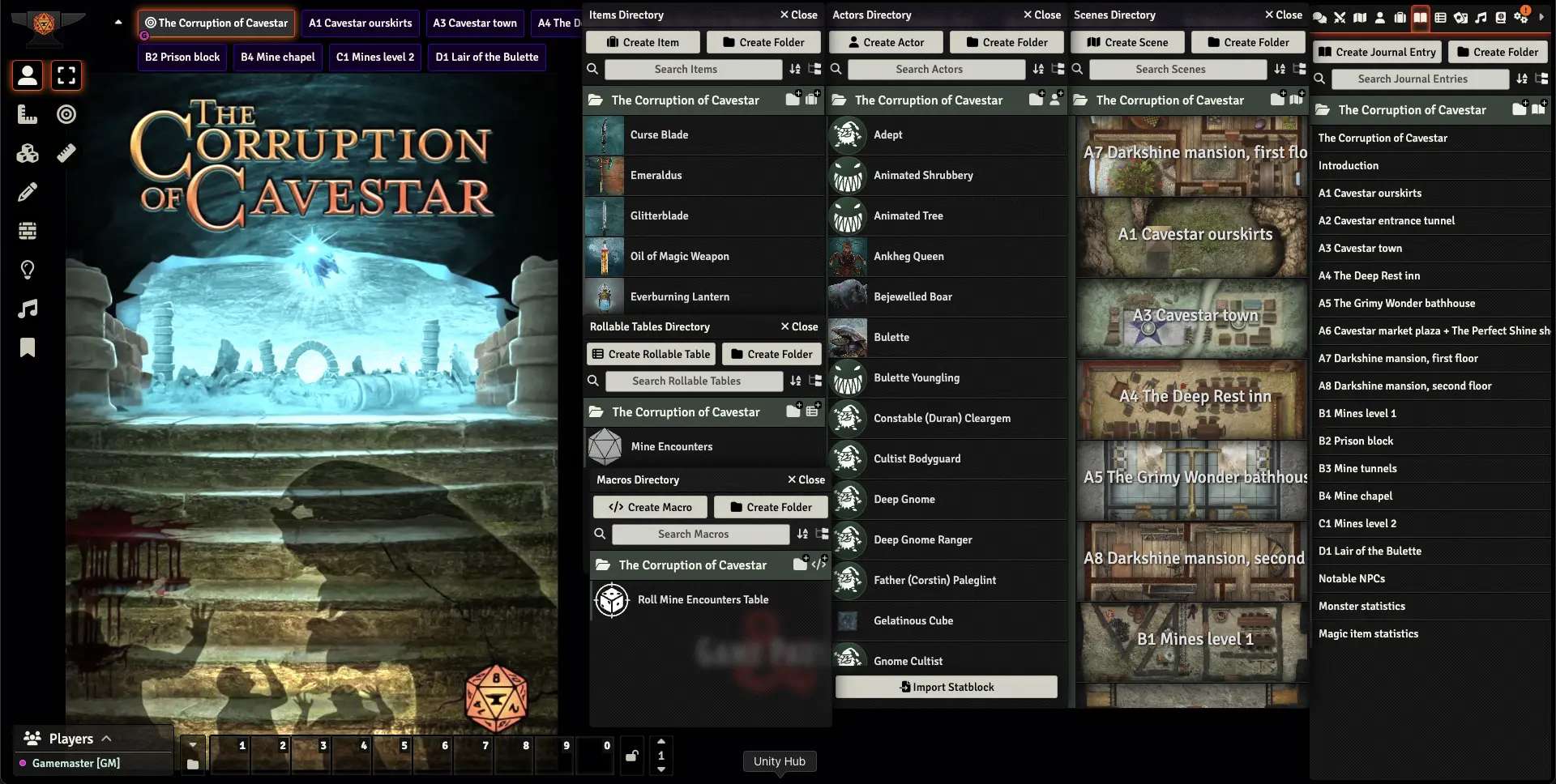Add journal entry in Cavestar folder
The image size is (1556, 784).
point(1538,109)
